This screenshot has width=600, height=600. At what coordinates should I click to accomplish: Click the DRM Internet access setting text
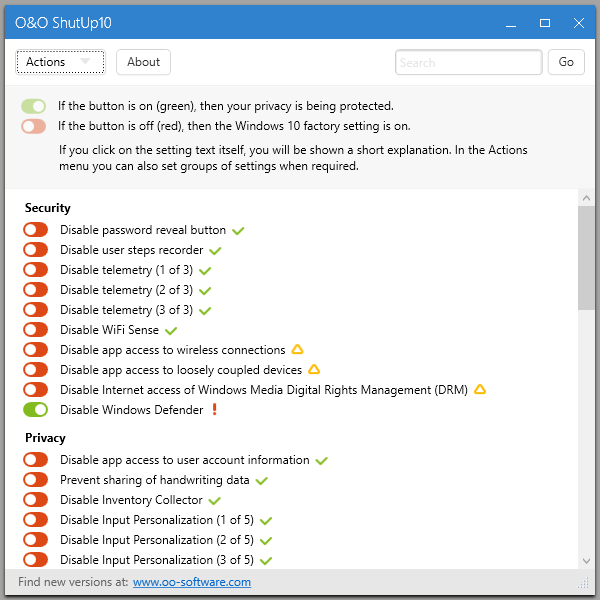click(x=264, y=390)
